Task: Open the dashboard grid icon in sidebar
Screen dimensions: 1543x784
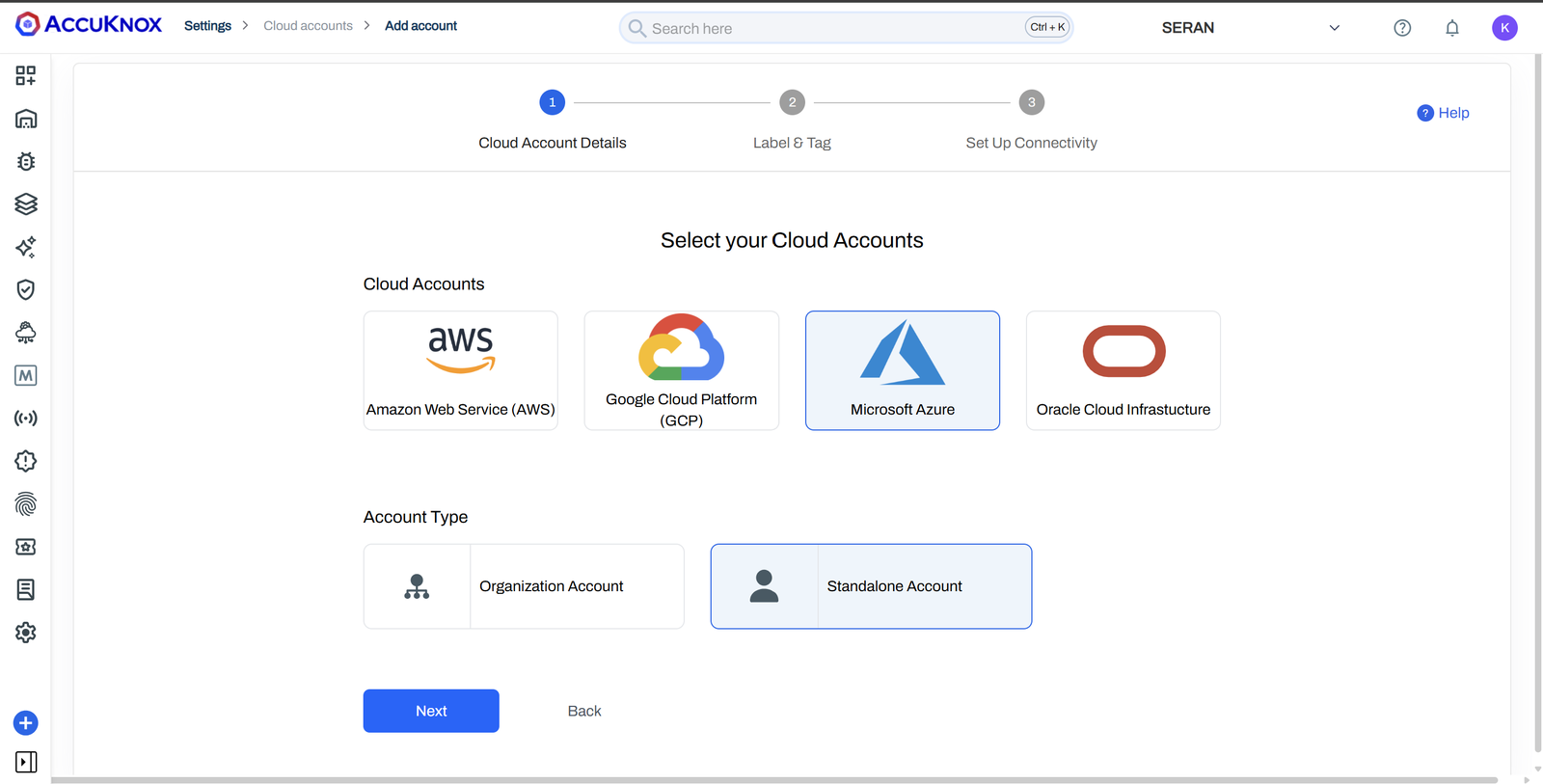Action: click(x=26, y=75)
